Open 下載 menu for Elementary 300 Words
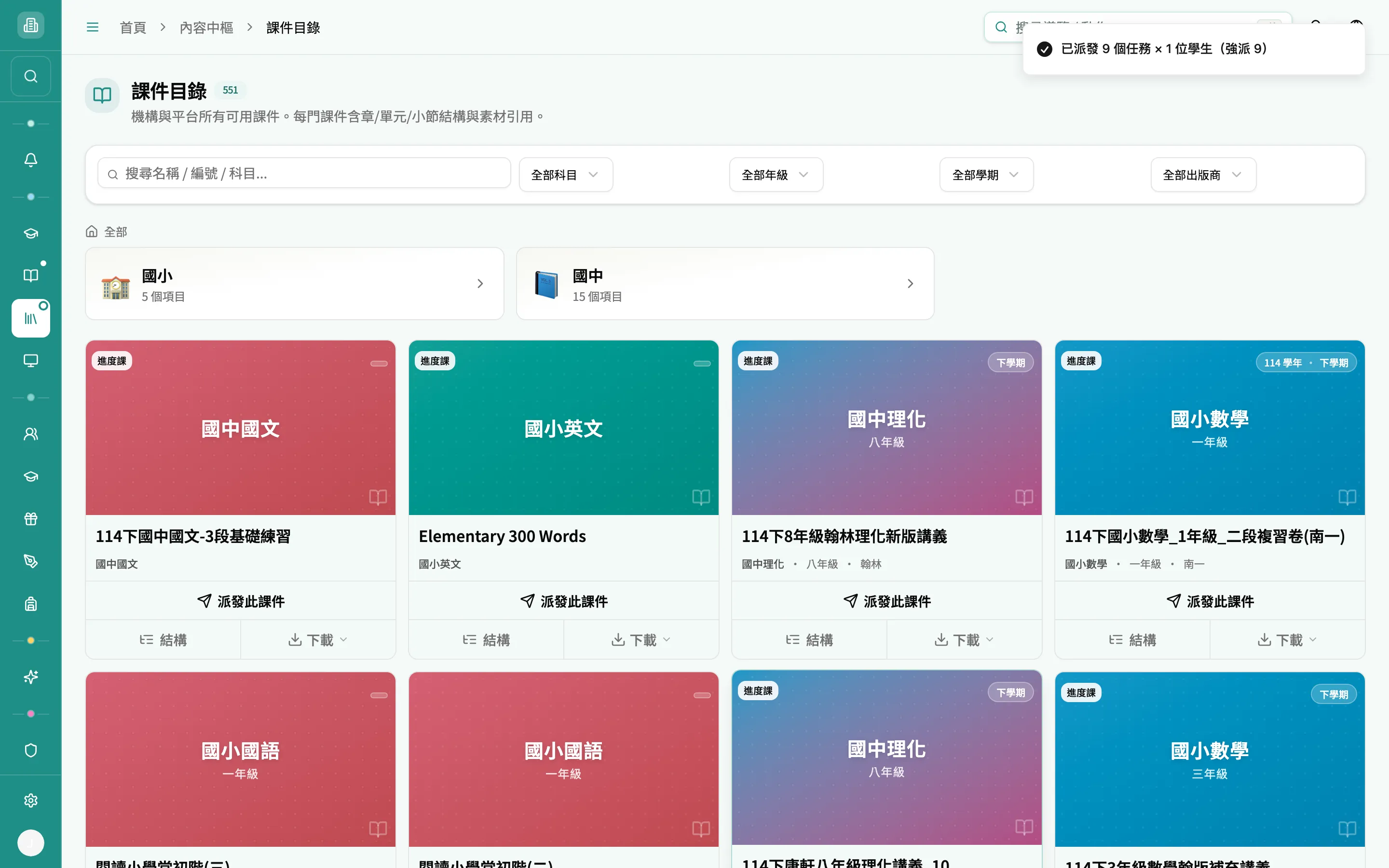The height and width of the screenshot is (868, 1389). [x=641, y=639]
